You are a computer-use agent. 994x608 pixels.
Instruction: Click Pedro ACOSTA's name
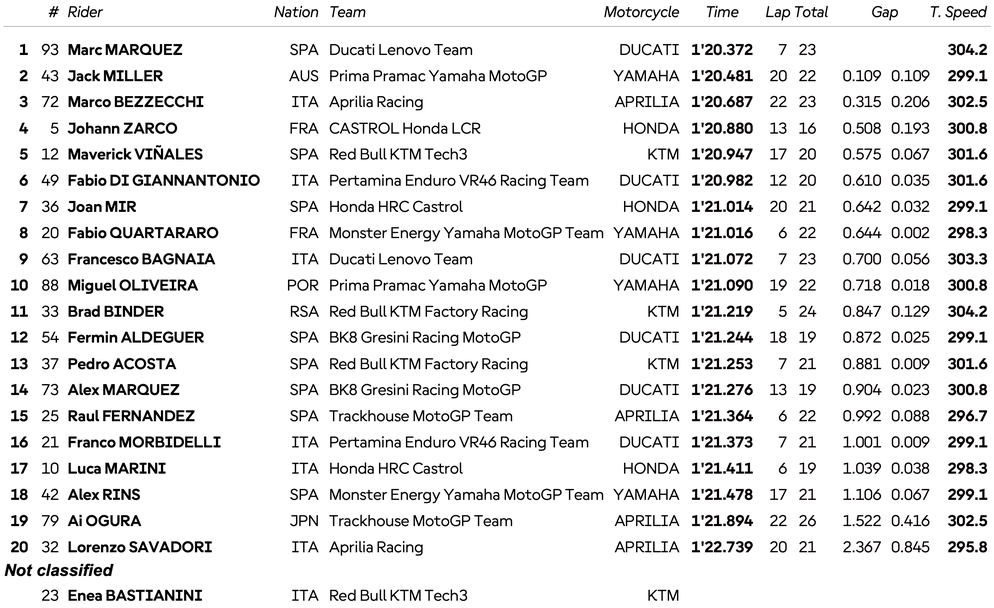pyautogui.click(x=121, y=364)
